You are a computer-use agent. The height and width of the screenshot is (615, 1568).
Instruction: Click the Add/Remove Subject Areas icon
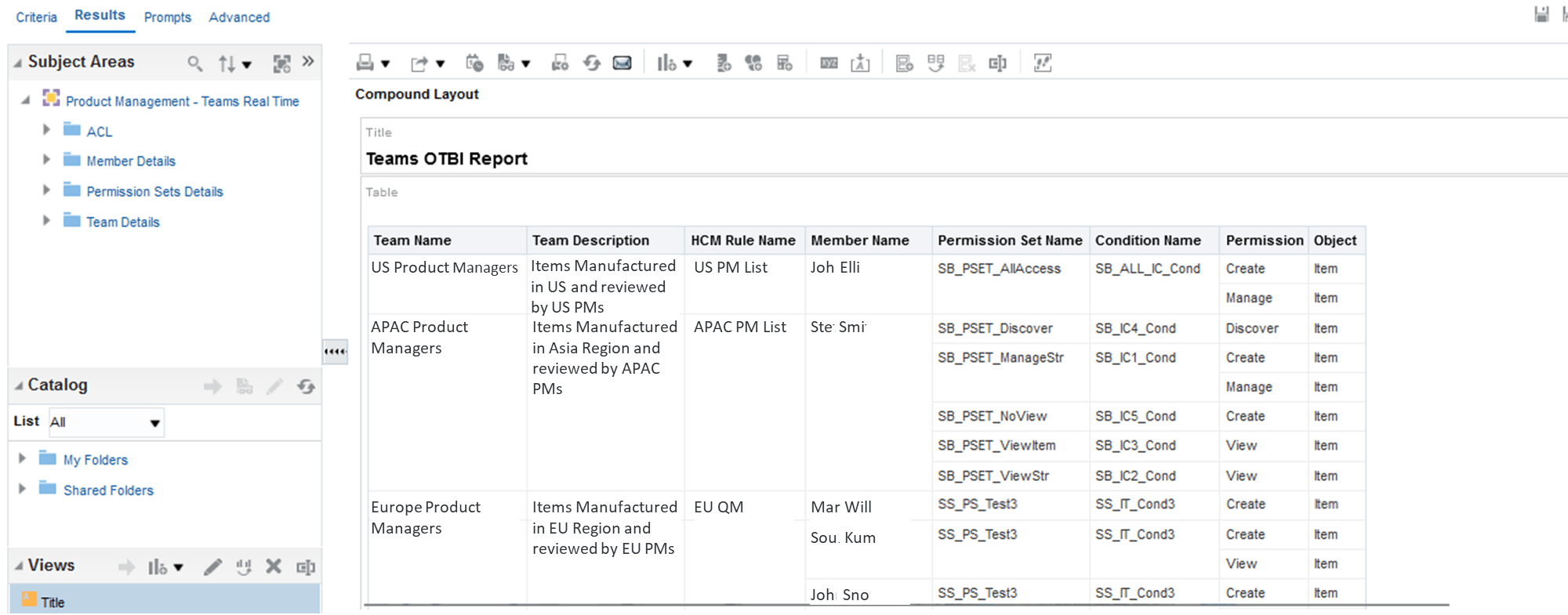click(x=281, y=63)
